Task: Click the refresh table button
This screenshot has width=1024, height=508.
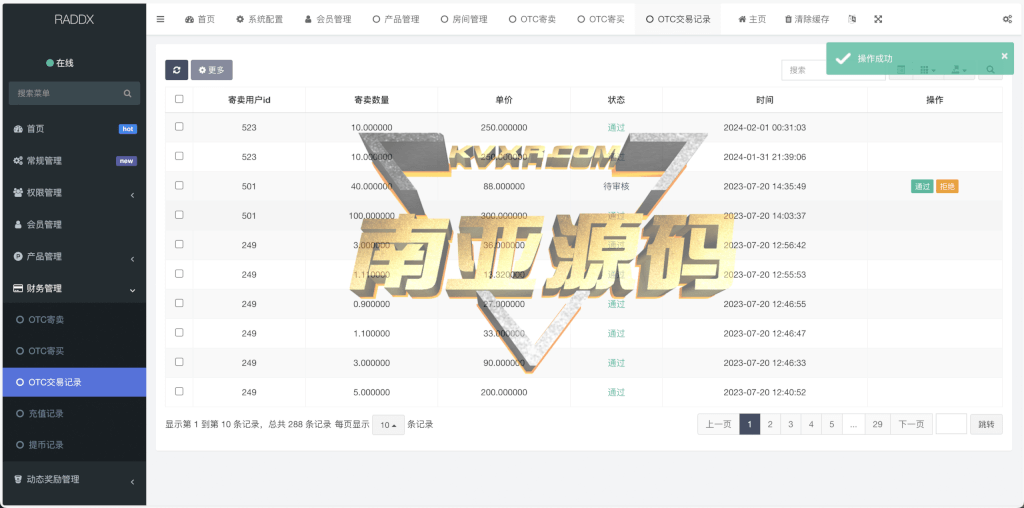Action: pyautogui.click(x=176, y=70)
